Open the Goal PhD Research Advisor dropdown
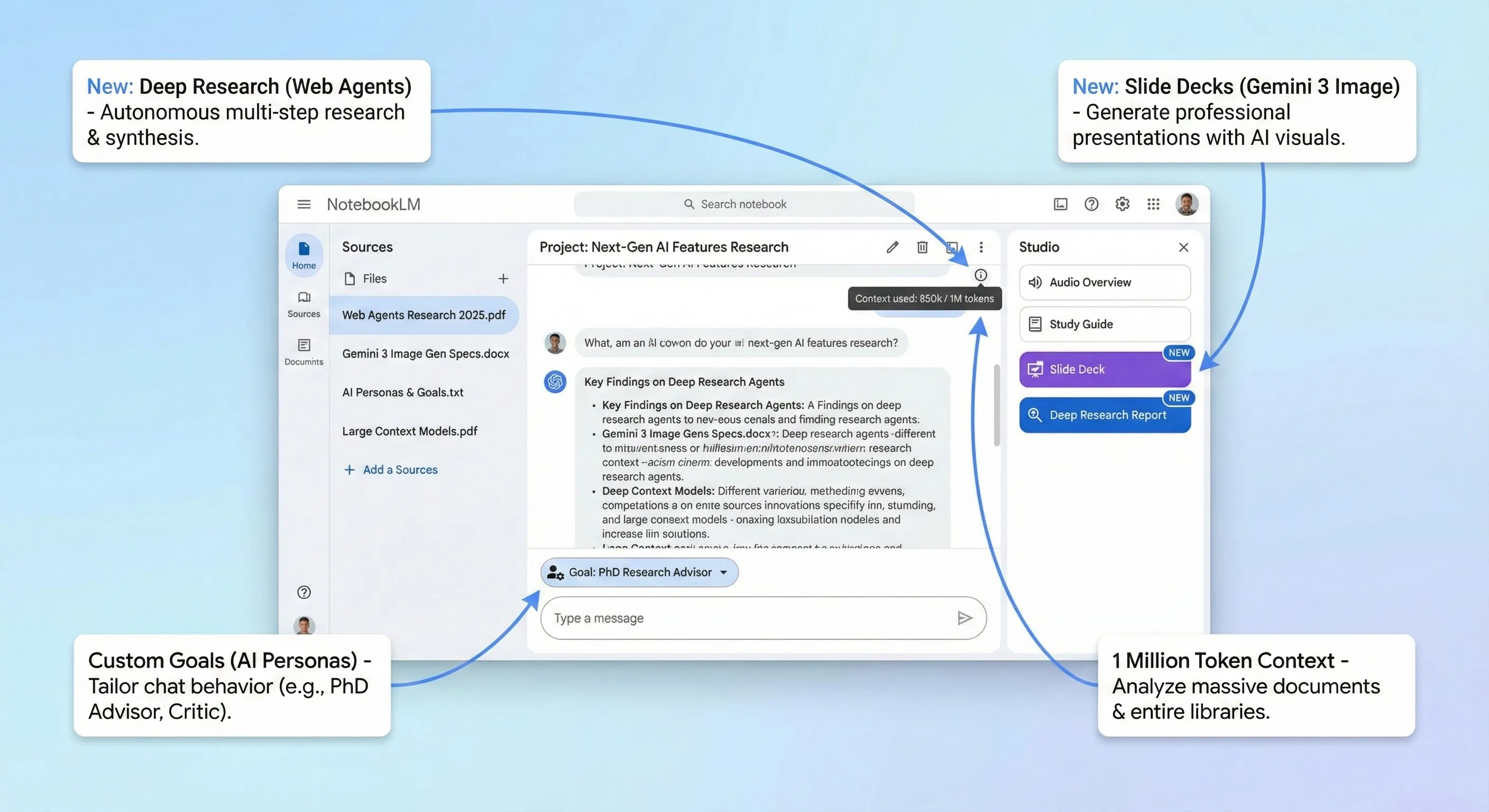The width and height of the screenshot is (1489, 812). coord(639,572)
